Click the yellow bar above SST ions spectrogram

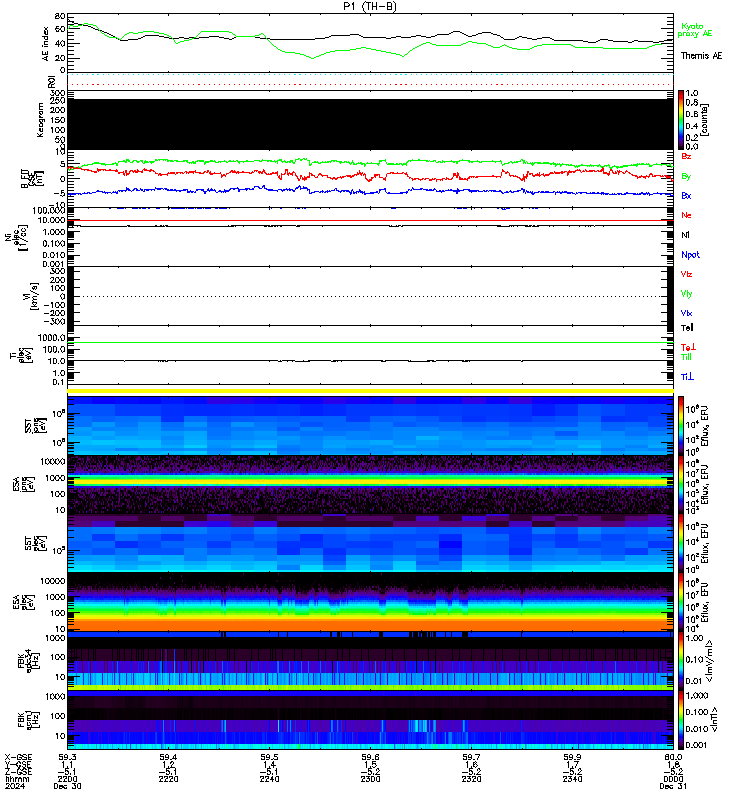click(370, 391)
